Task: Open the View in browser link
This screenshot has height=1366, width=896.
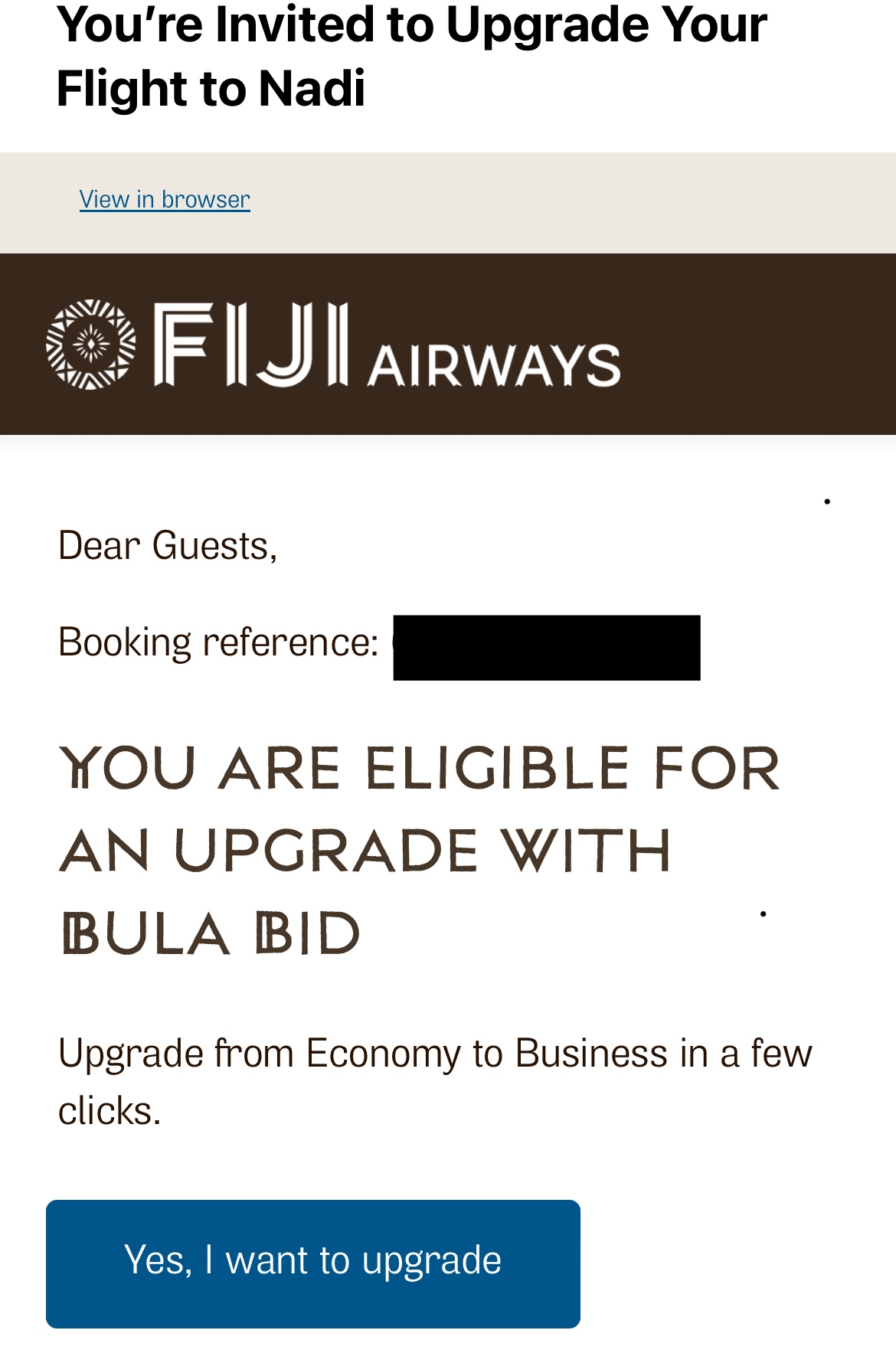Action: pyautogui.click(x=165, y=199)
